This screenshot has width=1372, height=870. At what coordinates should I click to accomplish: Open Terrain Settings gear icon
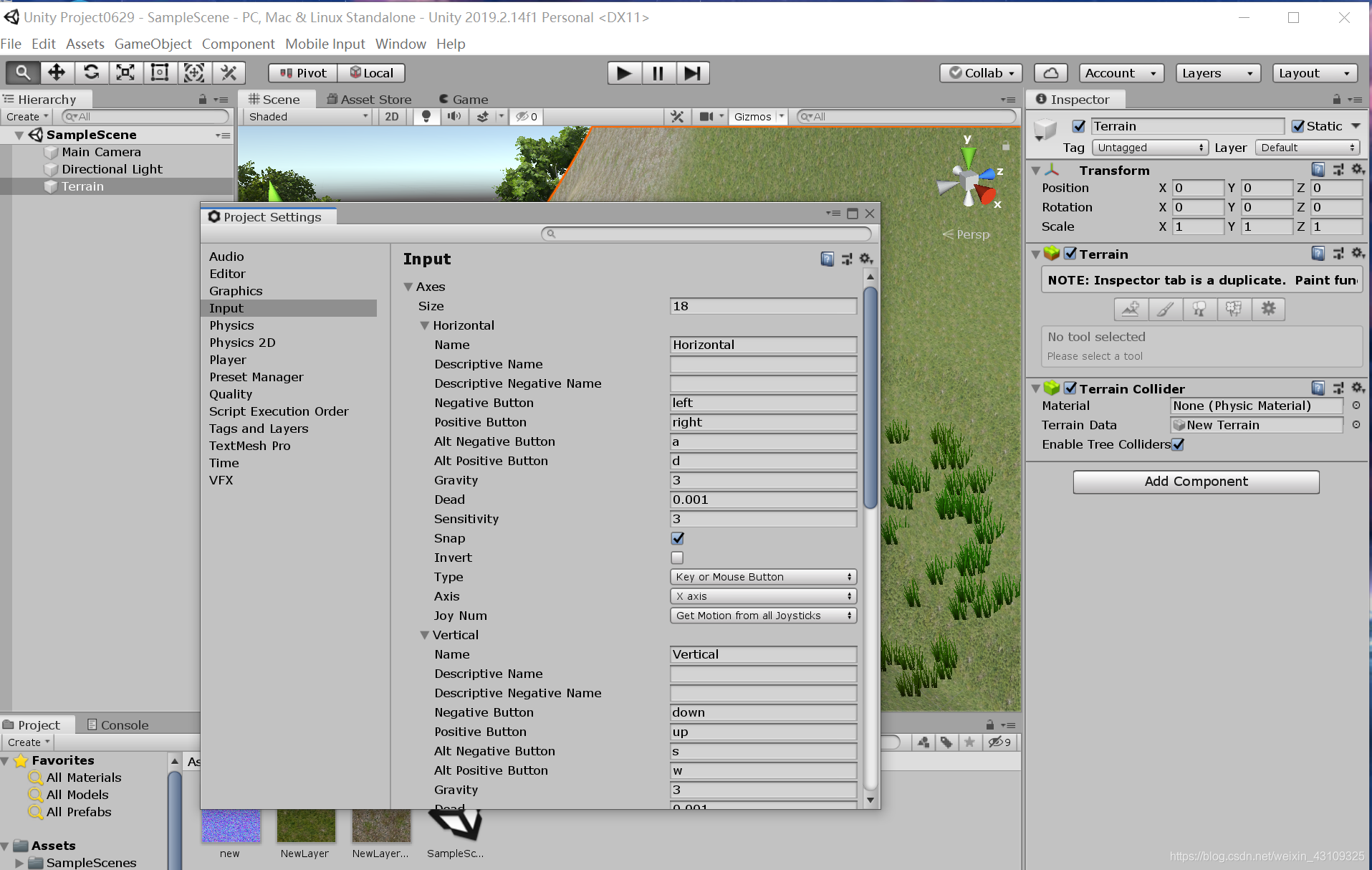click(x=1268, y=309)
